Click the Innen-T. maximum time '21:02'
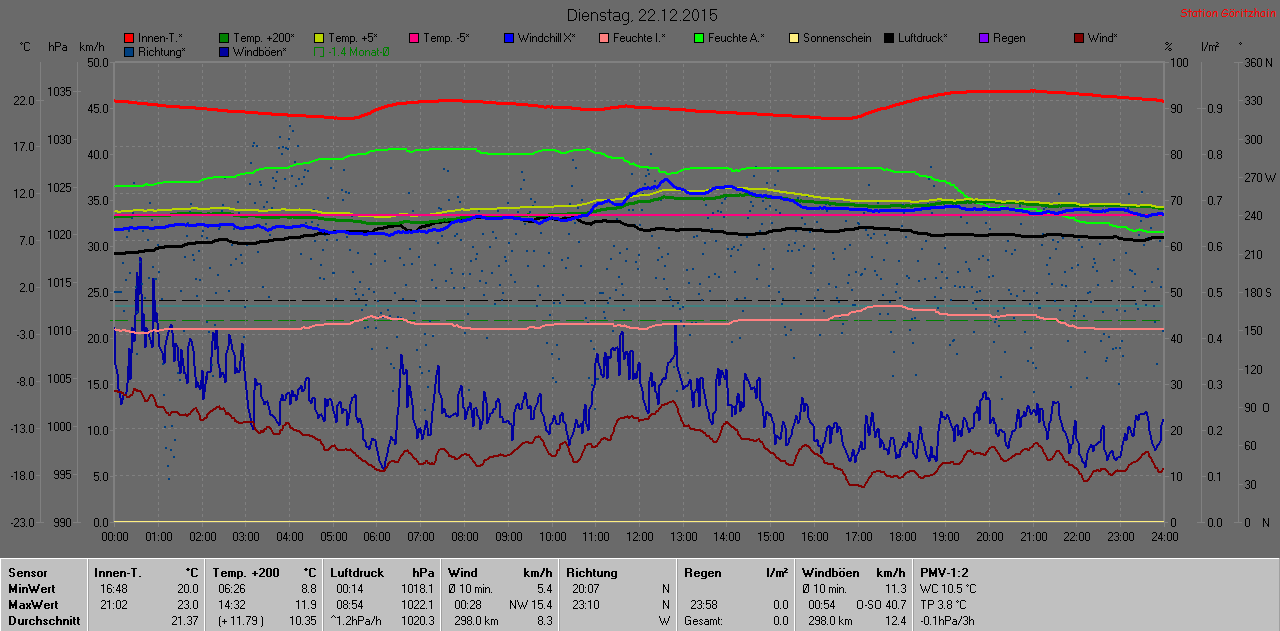Viewport: 1280px width, 631px height. click(x=112, y=605)
